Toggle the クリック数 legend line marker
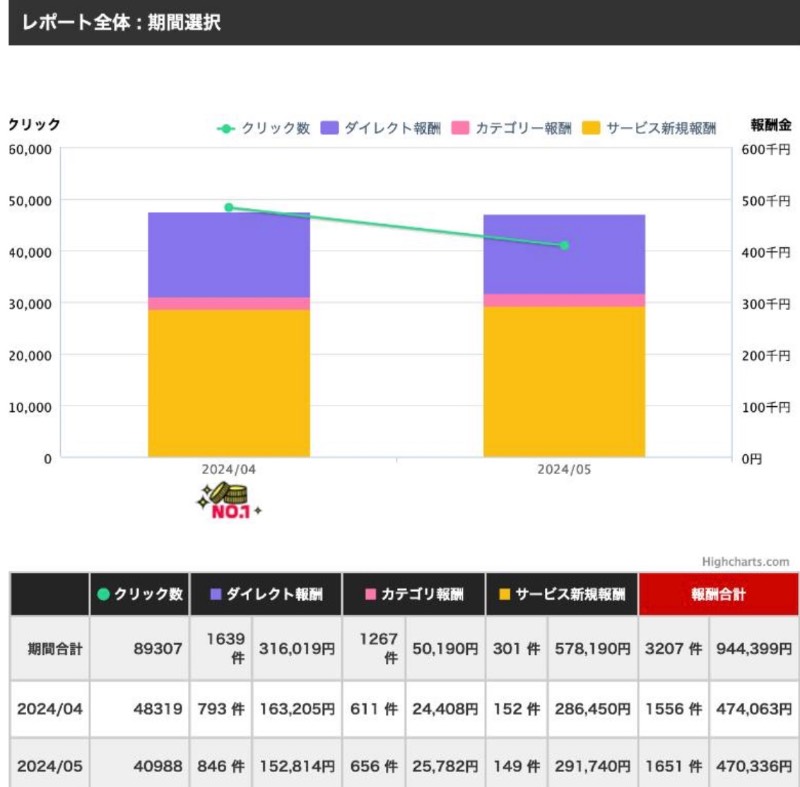800x787 pixels. (x=226, y=129)
